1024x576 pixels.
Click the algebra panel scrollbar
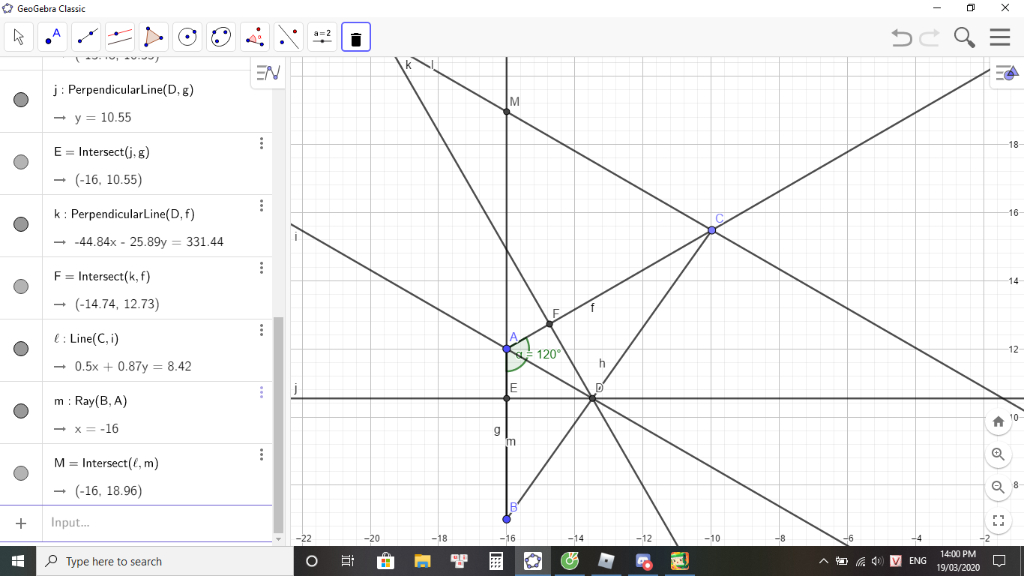click(279, 424)
